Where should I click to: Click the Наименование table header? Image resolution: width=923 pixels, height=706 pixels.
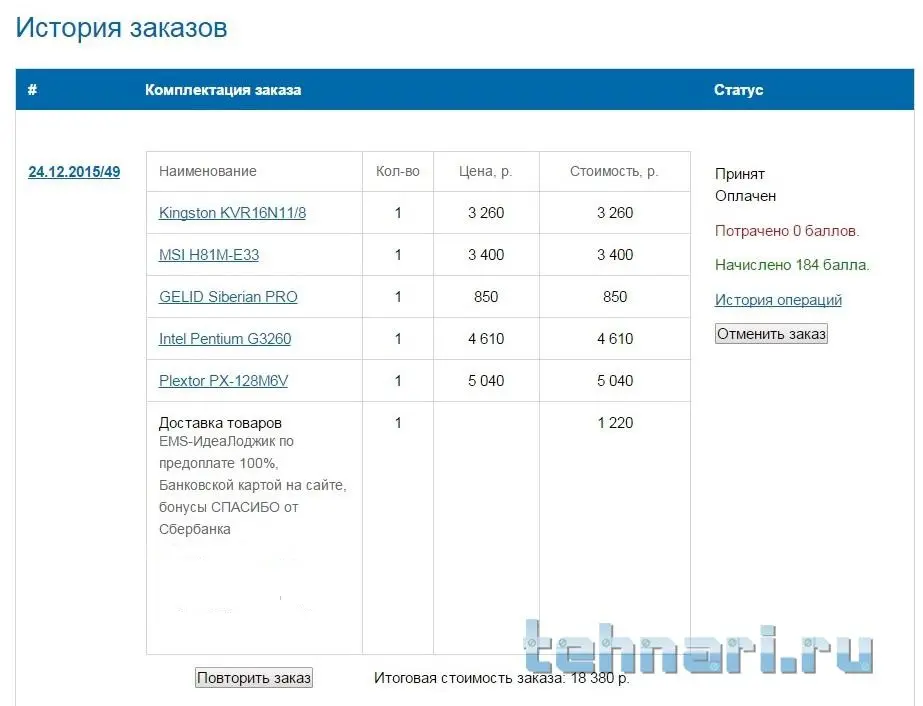pyautogui.click(x=208, y=171)
